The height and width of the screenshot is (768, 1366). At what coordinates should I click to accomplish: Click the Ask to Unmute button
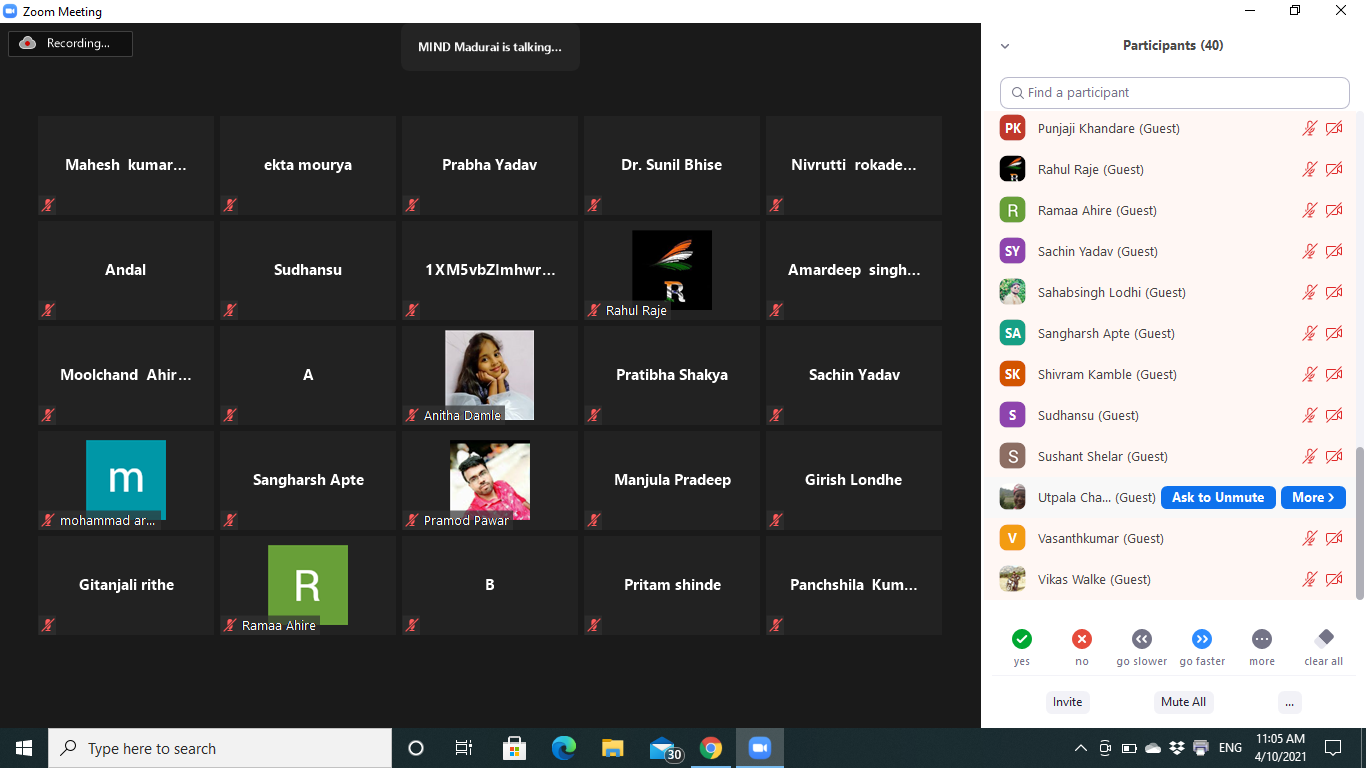pos(1217,497)
